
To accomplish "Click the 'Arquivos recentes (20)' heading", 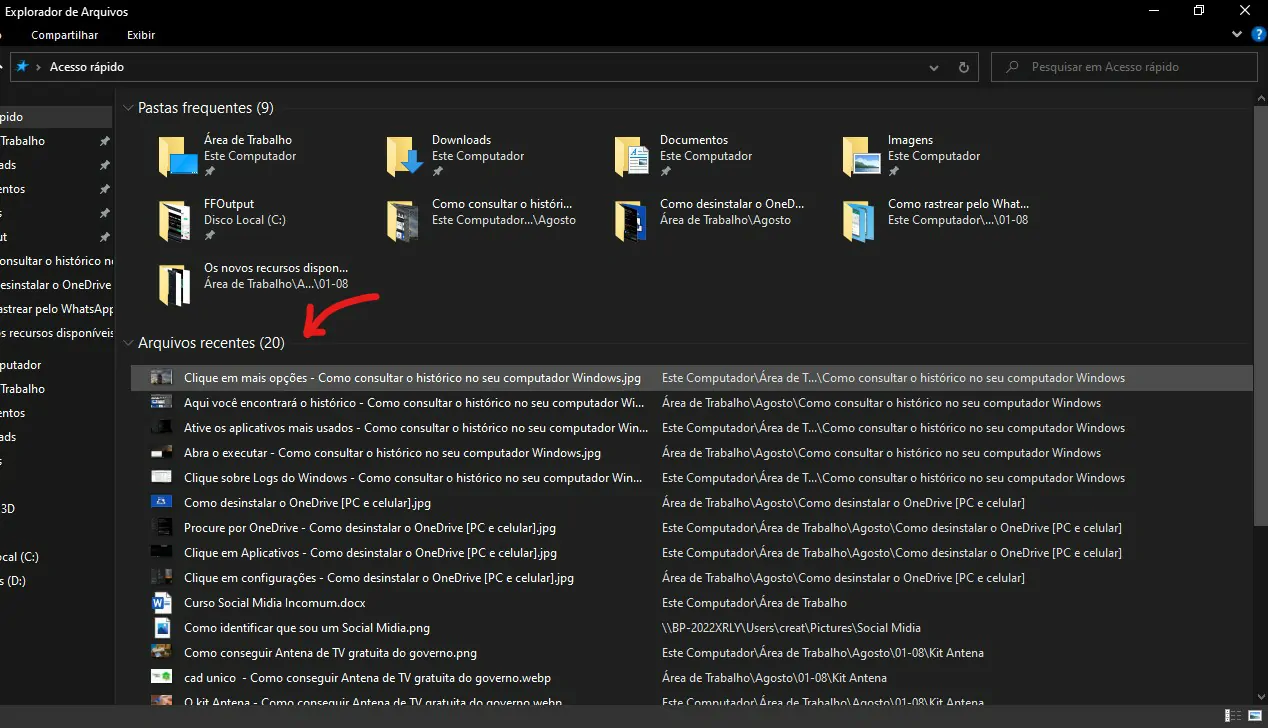I will pos(211,343).
